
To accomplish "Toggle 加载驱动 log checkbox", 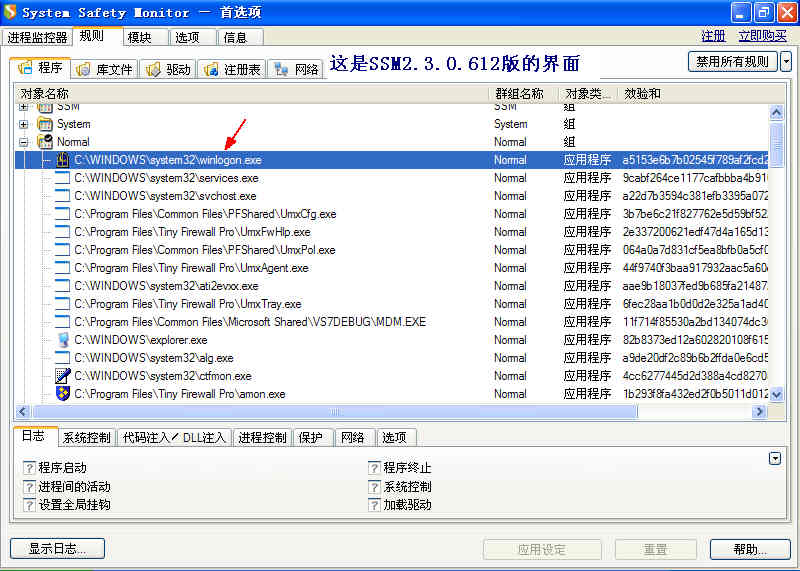I will coord(374,505).
